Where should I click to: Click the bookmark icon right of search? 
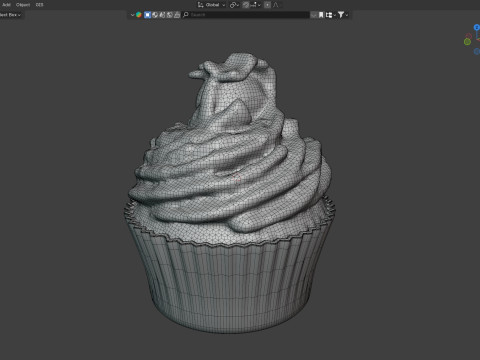321,15
